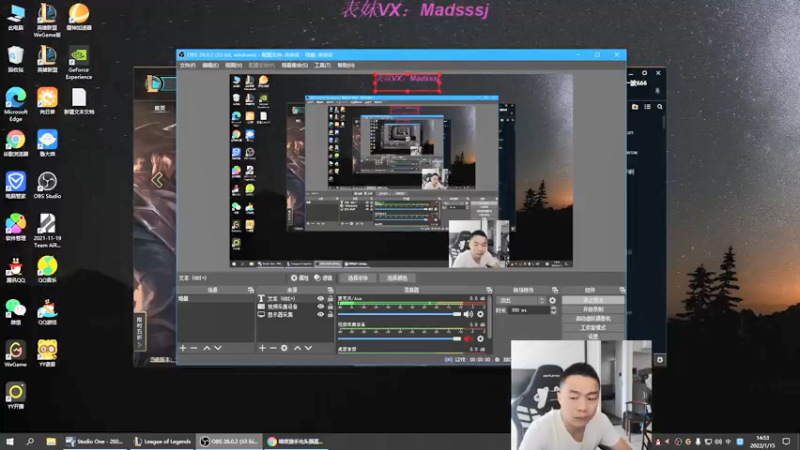800x450 pixels.
Task: Click Select Font button on toolbar
Action: pos(358,278)
